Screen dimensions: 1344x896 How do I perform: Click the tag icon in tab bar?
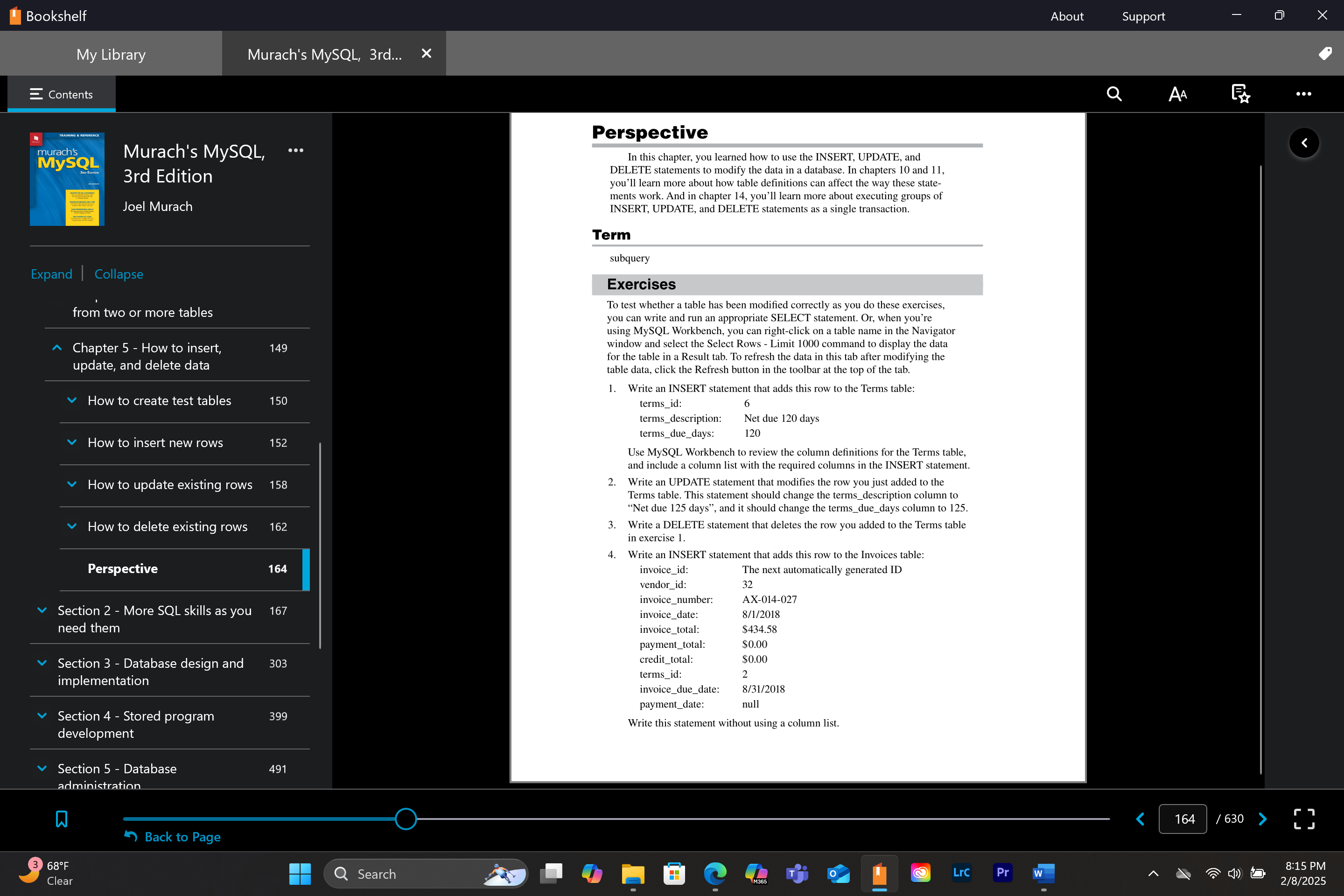coord(1325,53)
